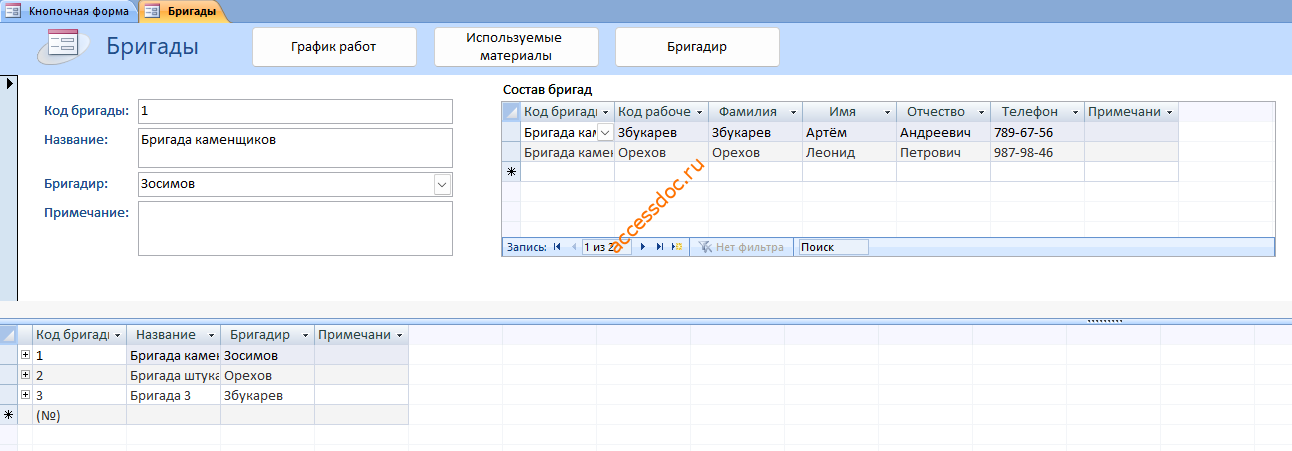Open Код бригады cell dropdown in subform
Screen dimensions: 1292x451
[x=604, y=132]
